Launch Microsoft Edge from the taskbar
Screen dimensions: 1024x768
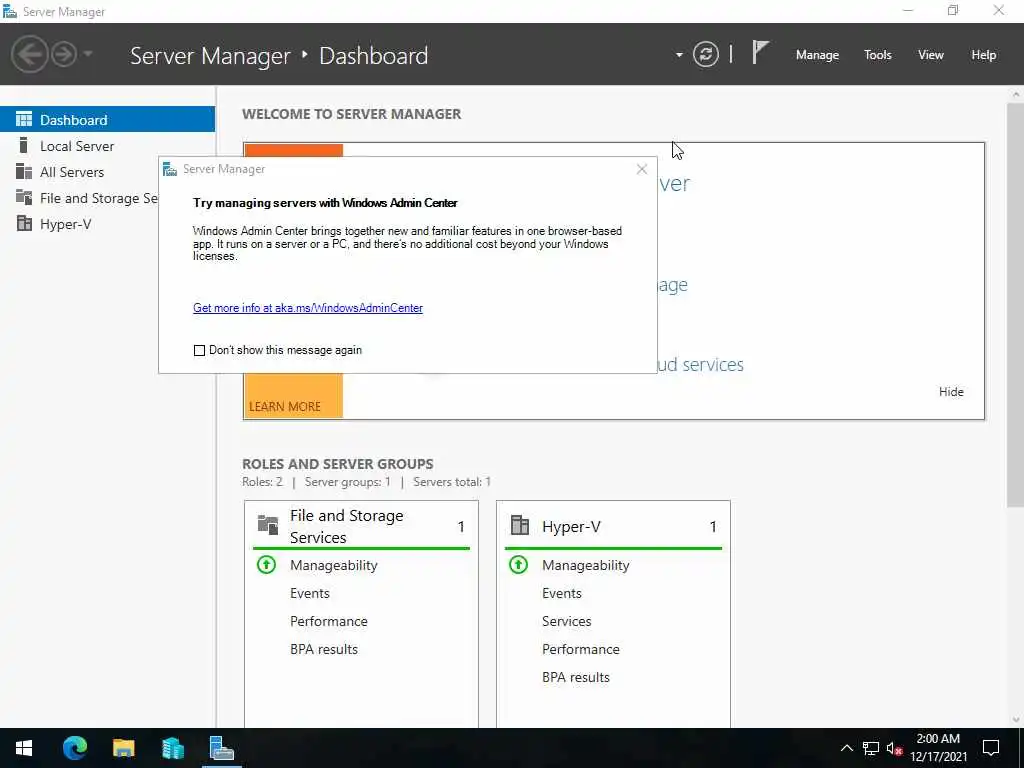click(75, 748)
